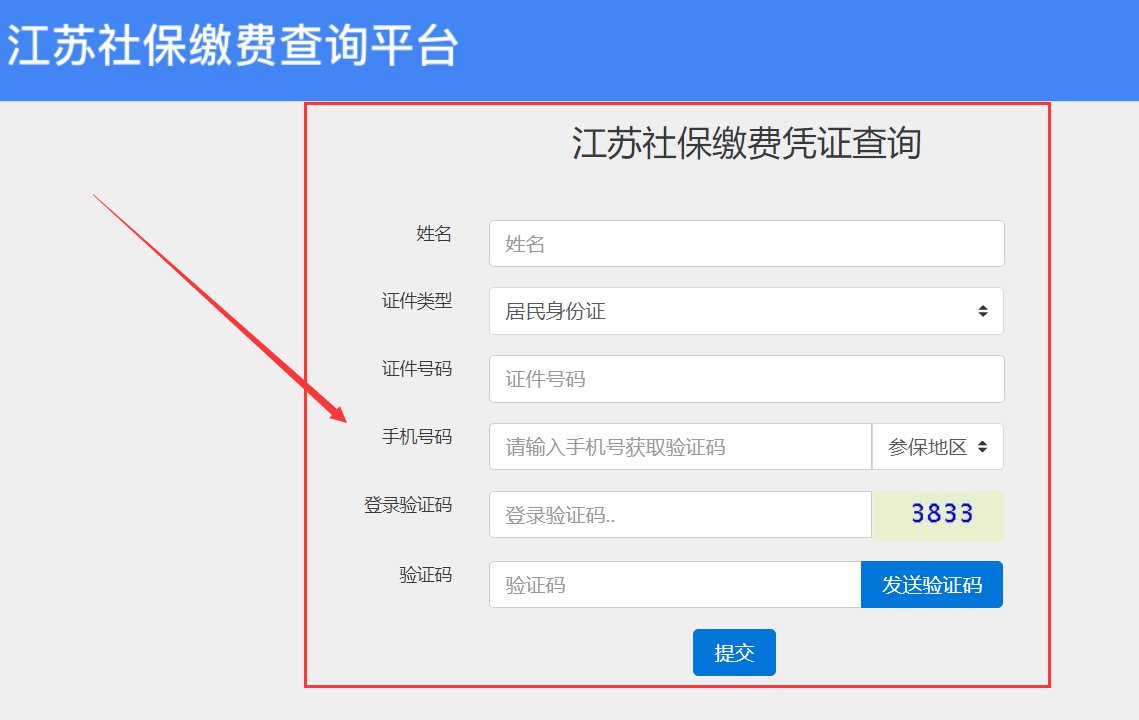Click the up-down arrow icon beside 参保地区
1139x720 pixels.
(x=983, y=447)
